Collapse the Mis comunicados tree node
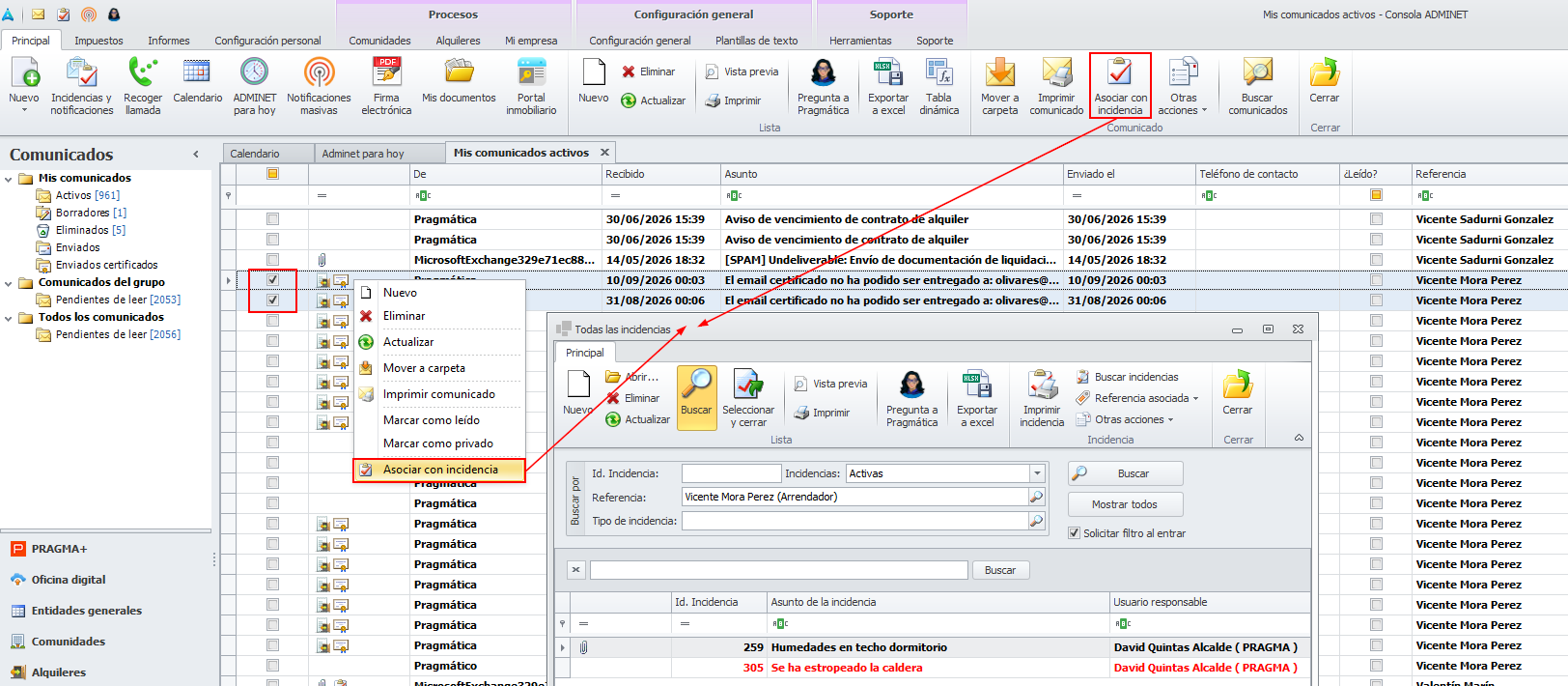 click(x=9, y=179)
